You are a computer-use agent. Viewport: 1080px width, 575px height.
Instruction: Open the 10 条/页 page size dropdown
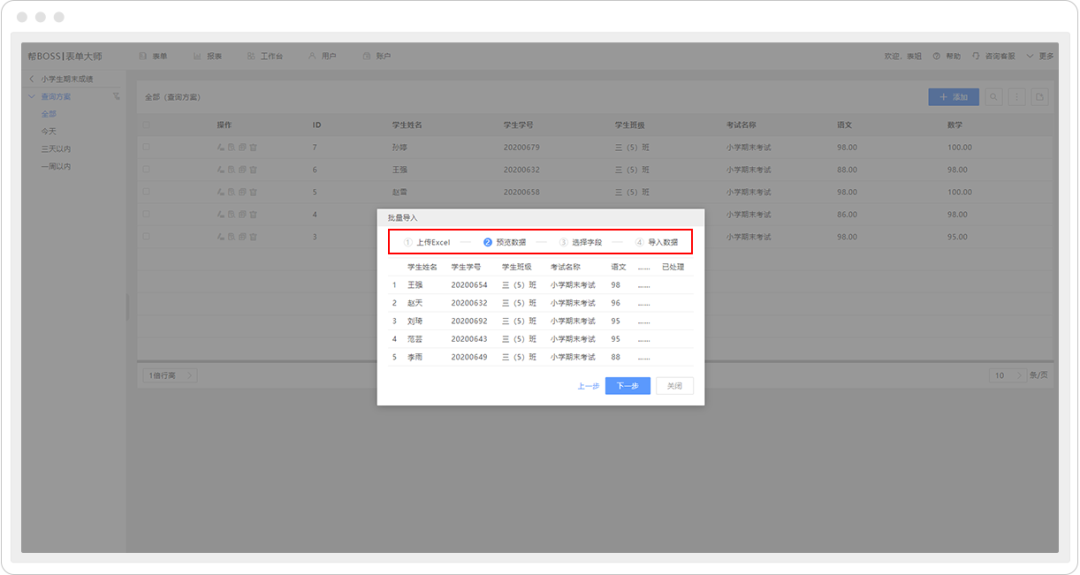click(x=1004, y=375)
